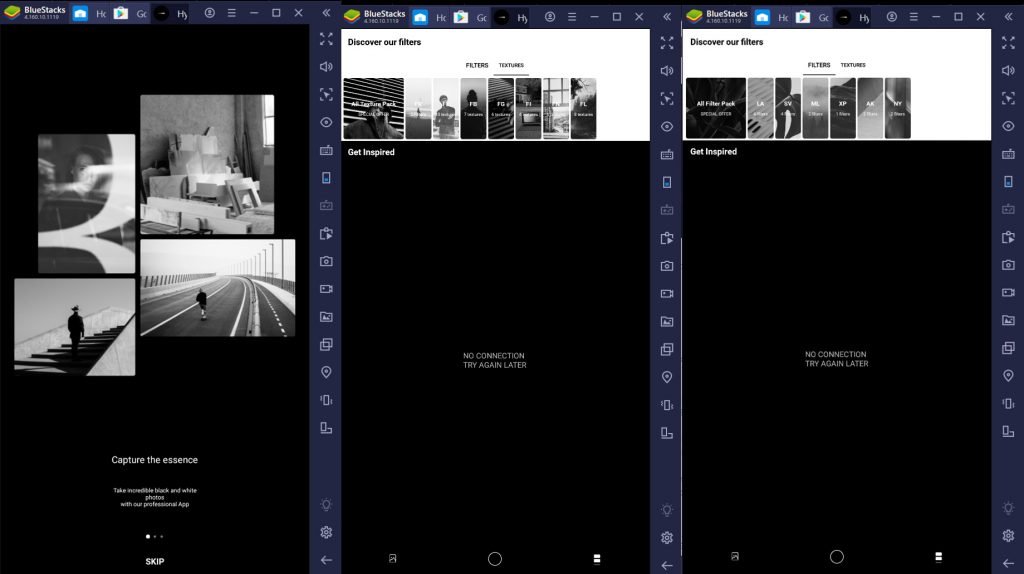Open hamburger menu in the textures window title bar
This screenshot has height=574, width=1024.
click(572, 17)
